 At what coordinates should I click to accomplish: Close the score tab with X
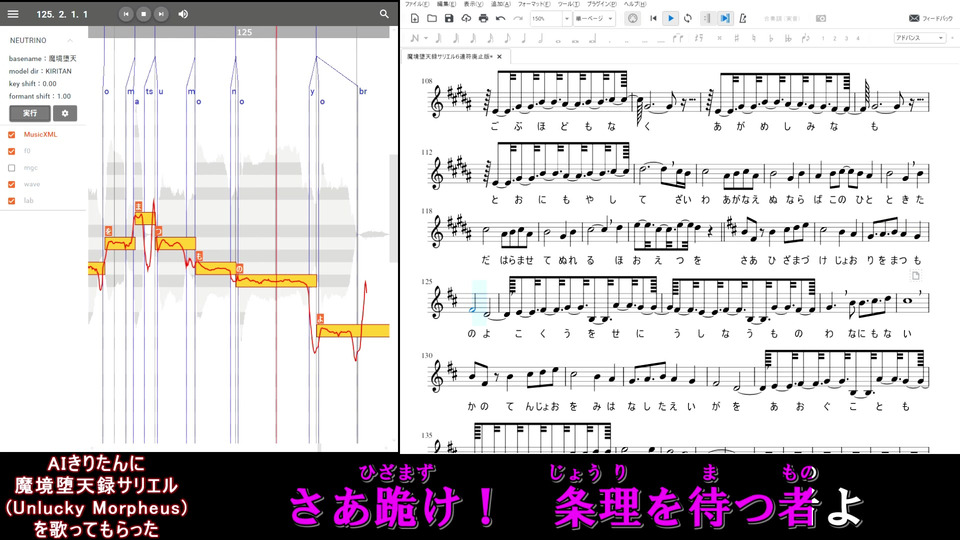coord(499,56)
